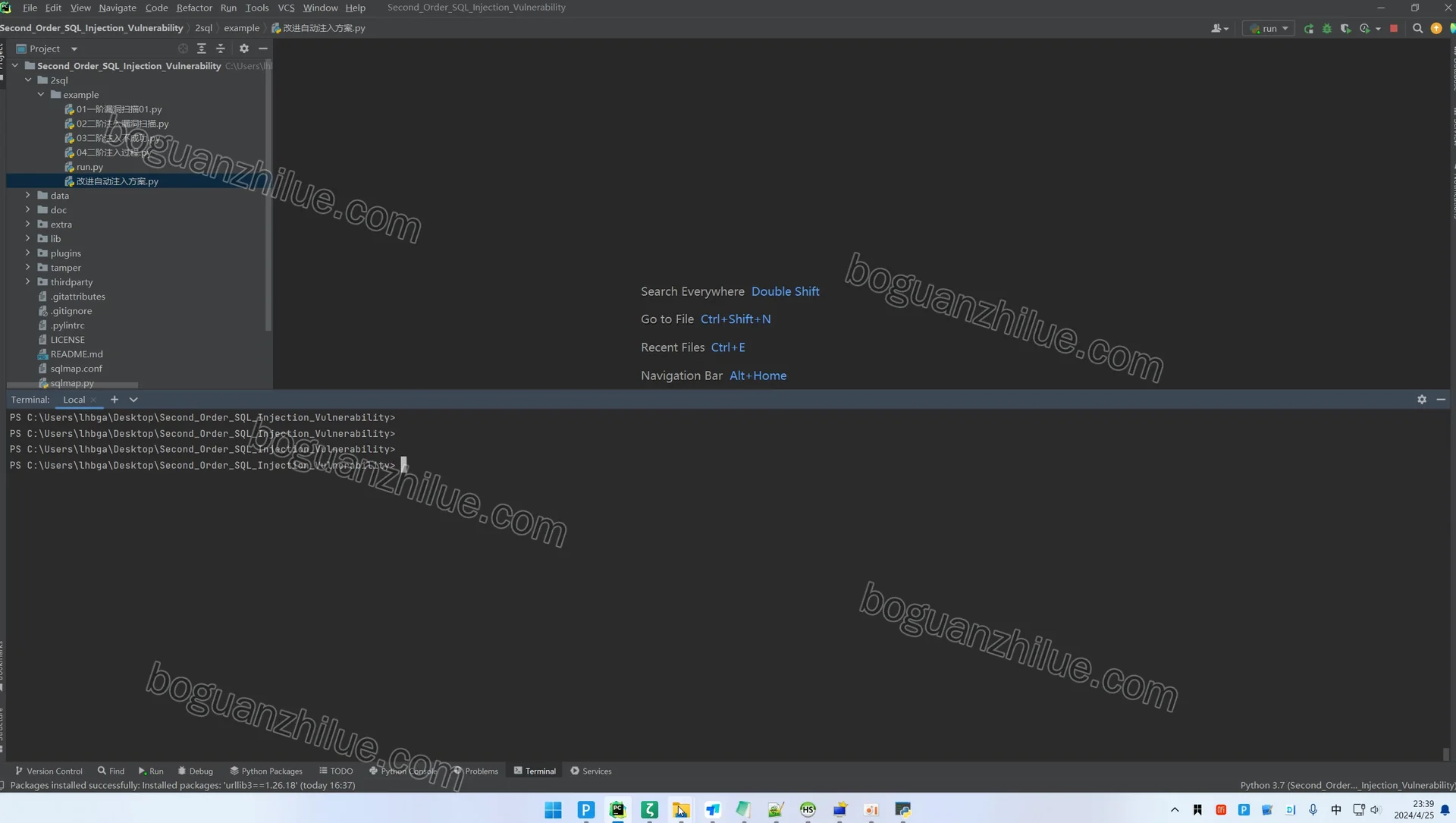This screenshot has width=1456, height=823.
Task: Click Project panel vertical scrollbar
Action: point(268,197)
